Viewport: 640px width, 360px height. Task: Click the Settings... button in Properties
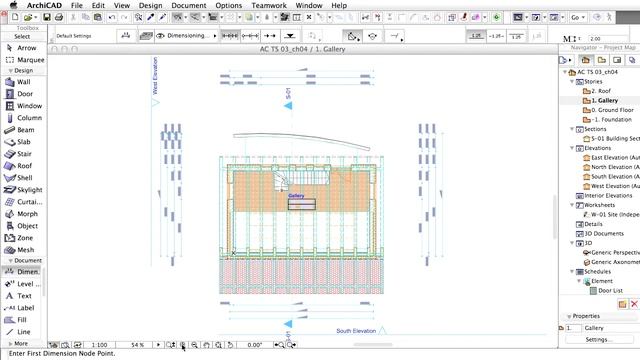tap(599, 340)
